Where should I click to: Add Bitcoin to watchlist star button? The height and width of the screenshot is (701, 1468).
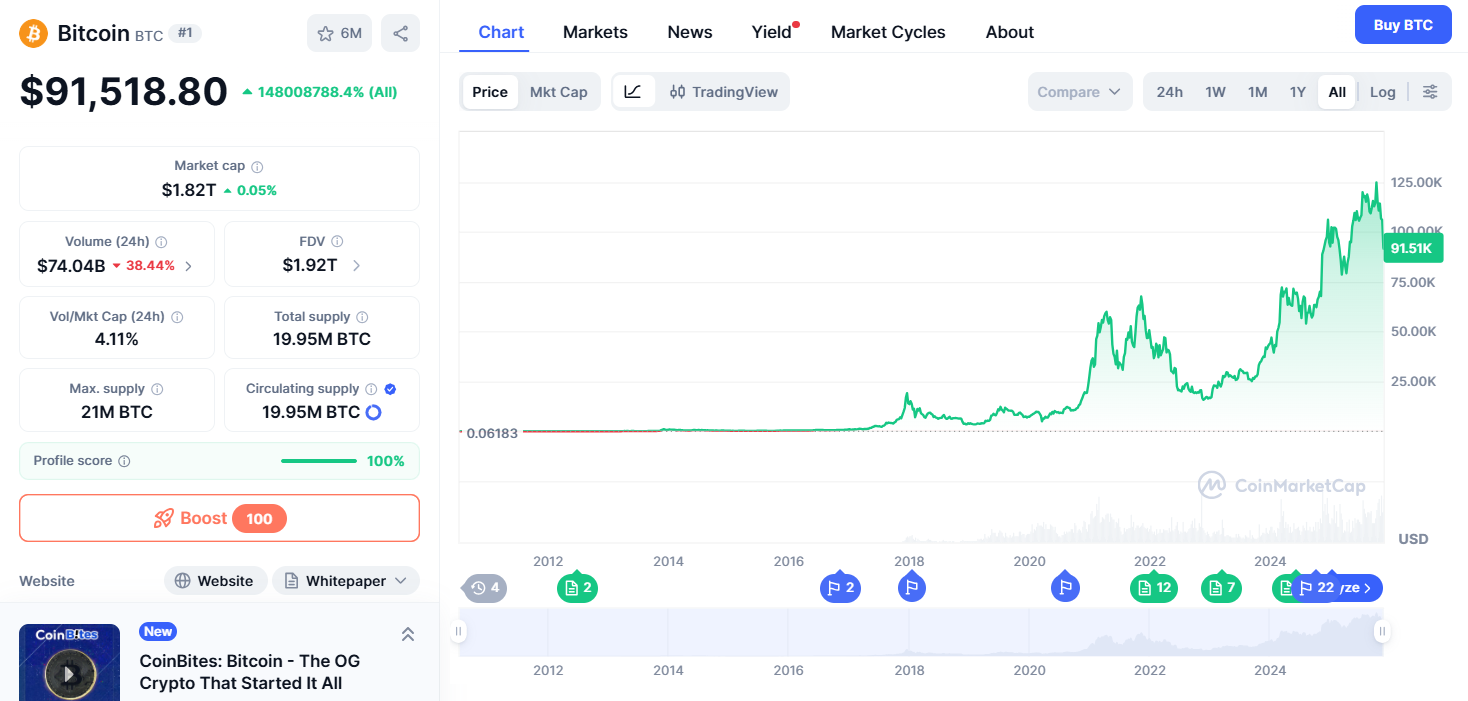click(339, 33)
